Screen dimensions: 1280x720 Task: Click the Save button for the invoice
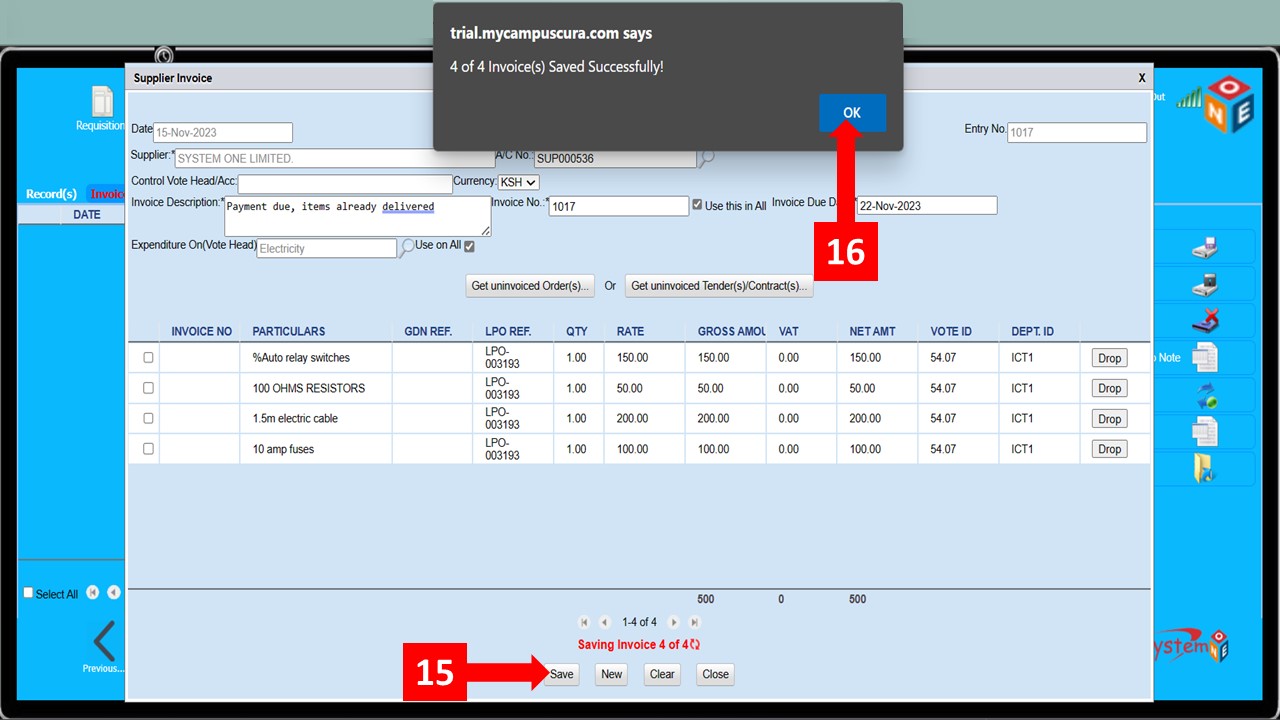[x=561, y=674]
